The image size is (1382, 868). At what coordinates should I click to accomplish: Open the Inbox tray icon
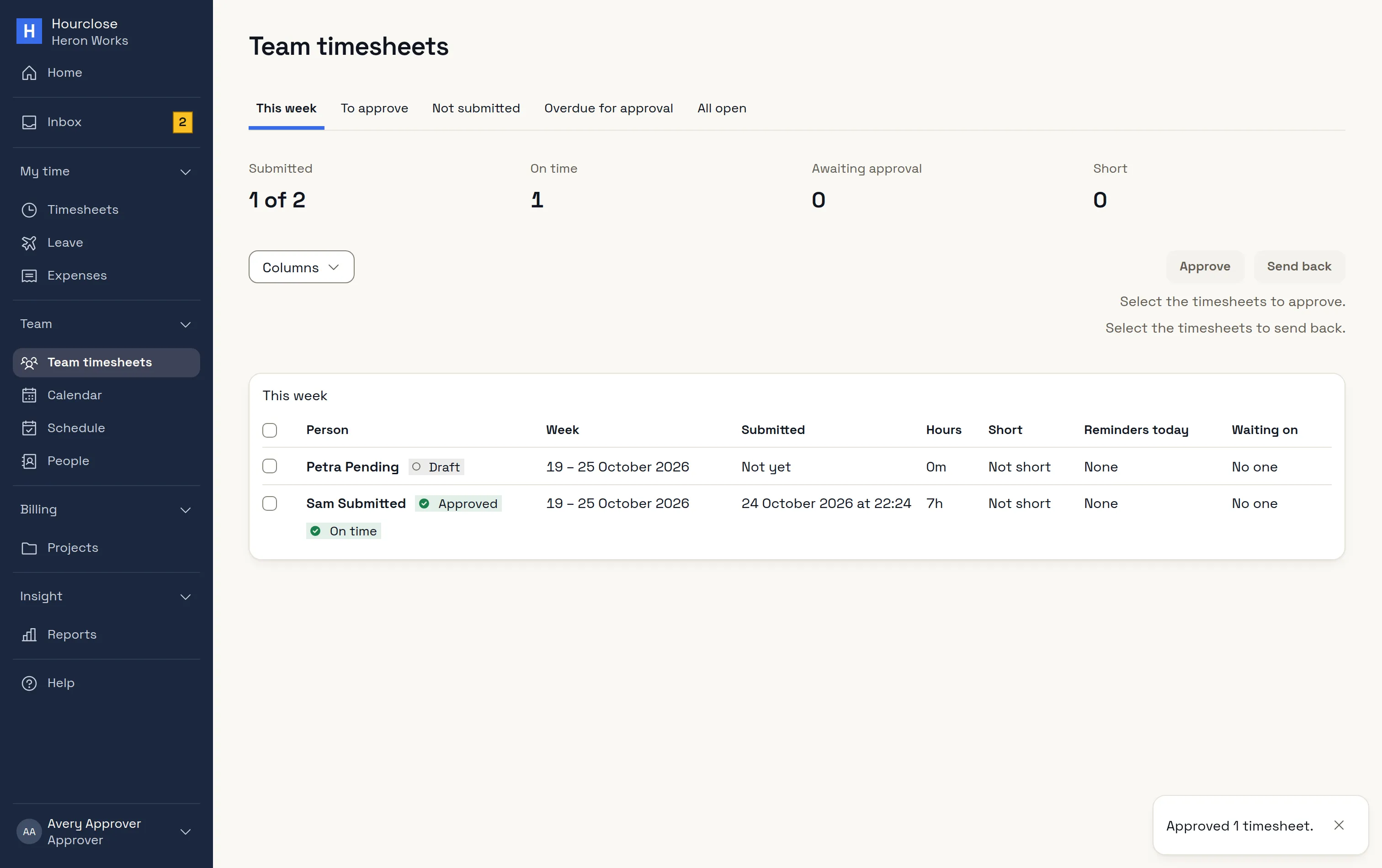(29, 122)
